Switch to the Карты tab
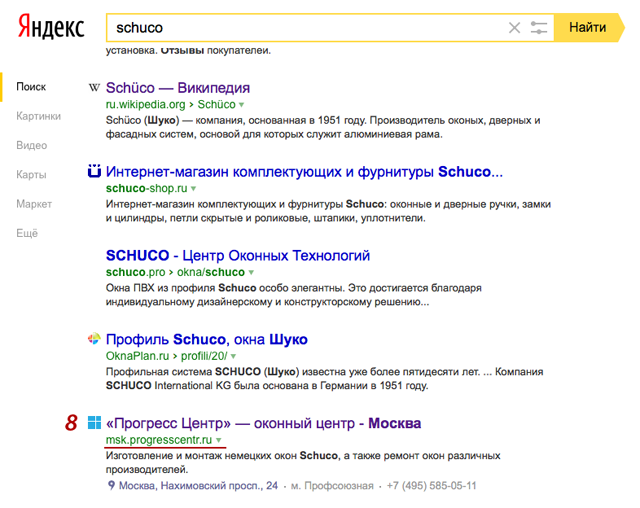Screen dimensions: 640x508 pos(31,175)
